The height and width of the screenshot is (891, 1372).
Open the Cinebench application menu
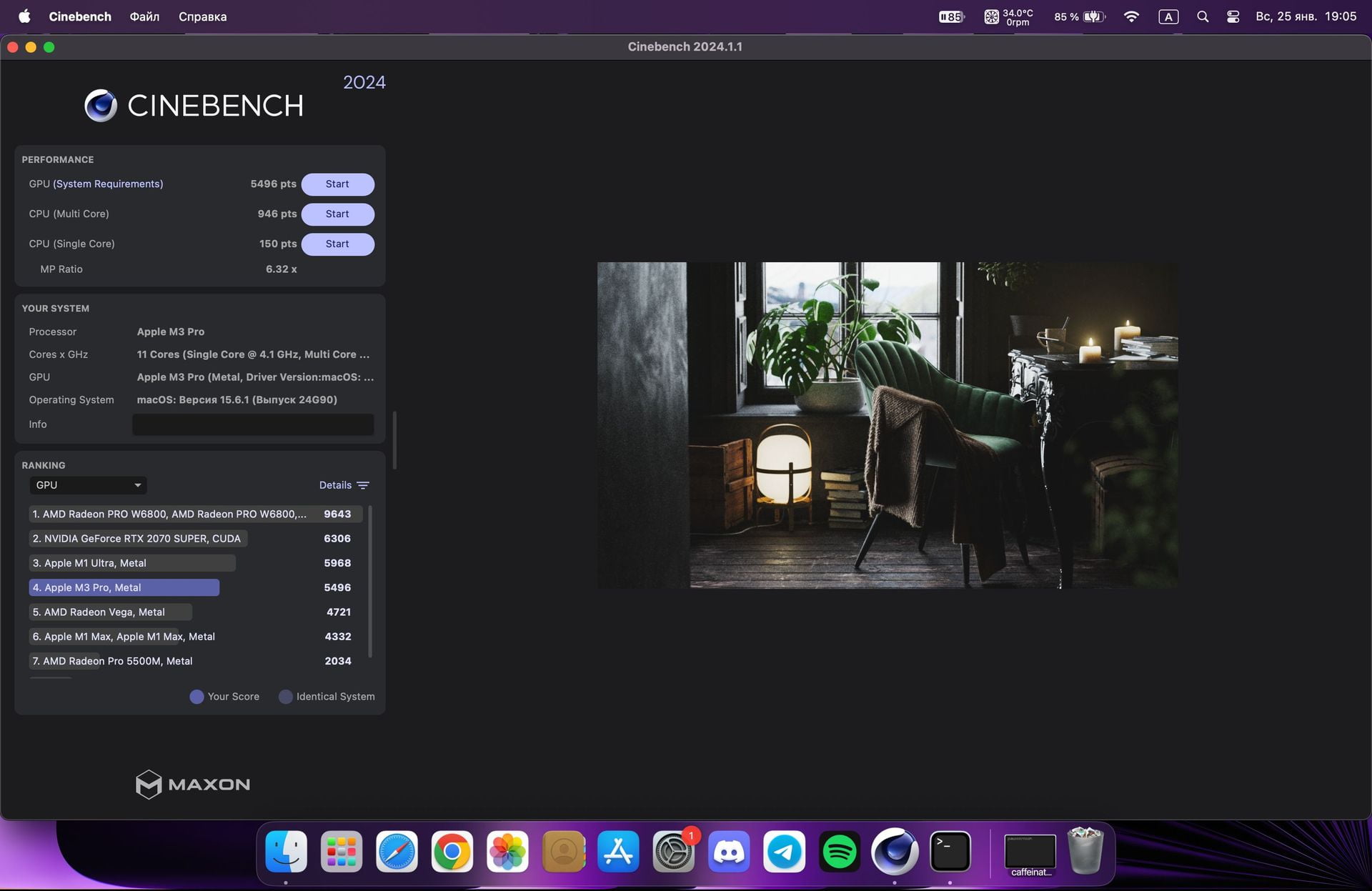coord(80,16)
